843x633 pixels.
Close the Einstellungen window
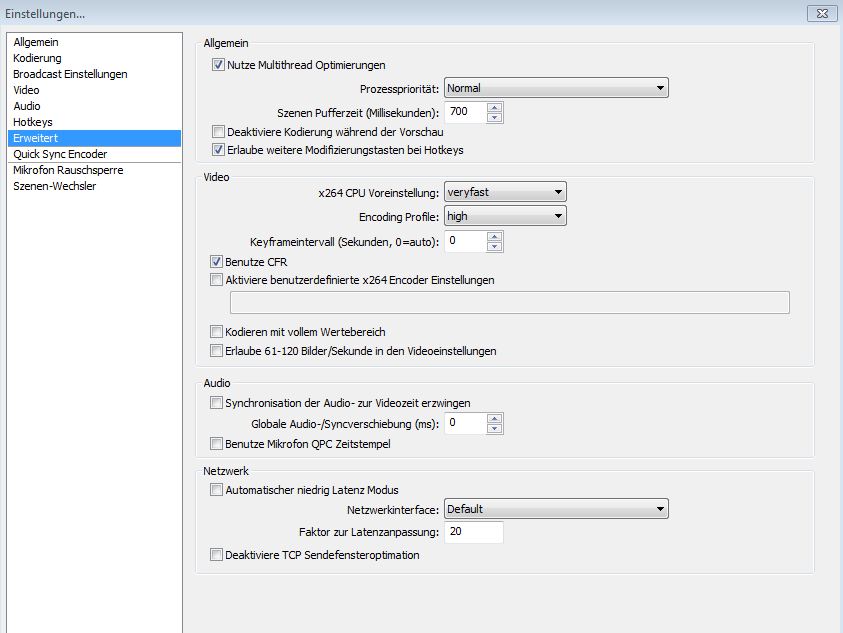click(x=821, y=12)
